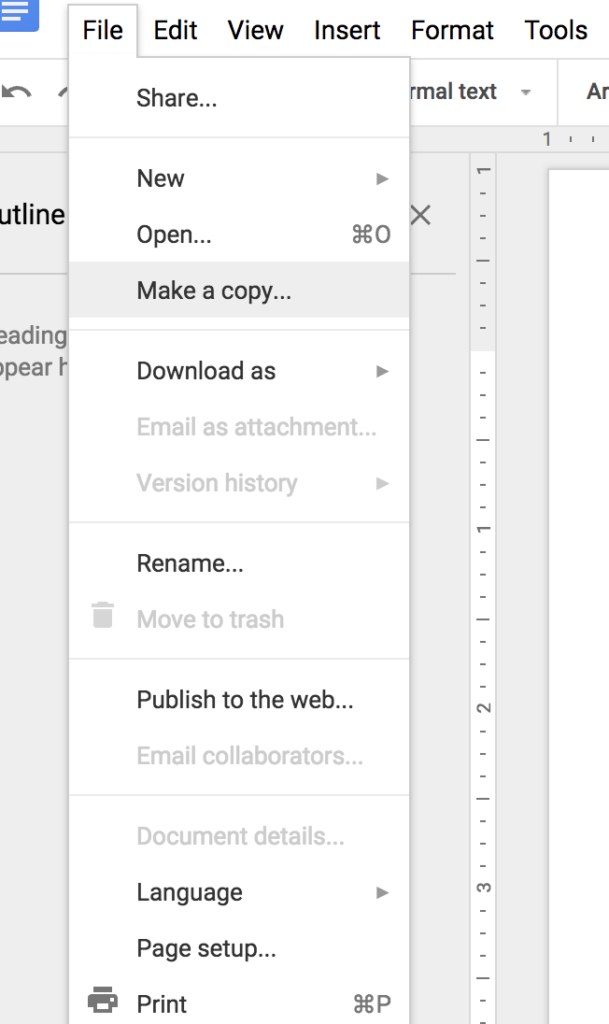The width and height of the screenshot is (609, 1024).
Task: Click the Undo arrow icon
Action: click(14, 91)
